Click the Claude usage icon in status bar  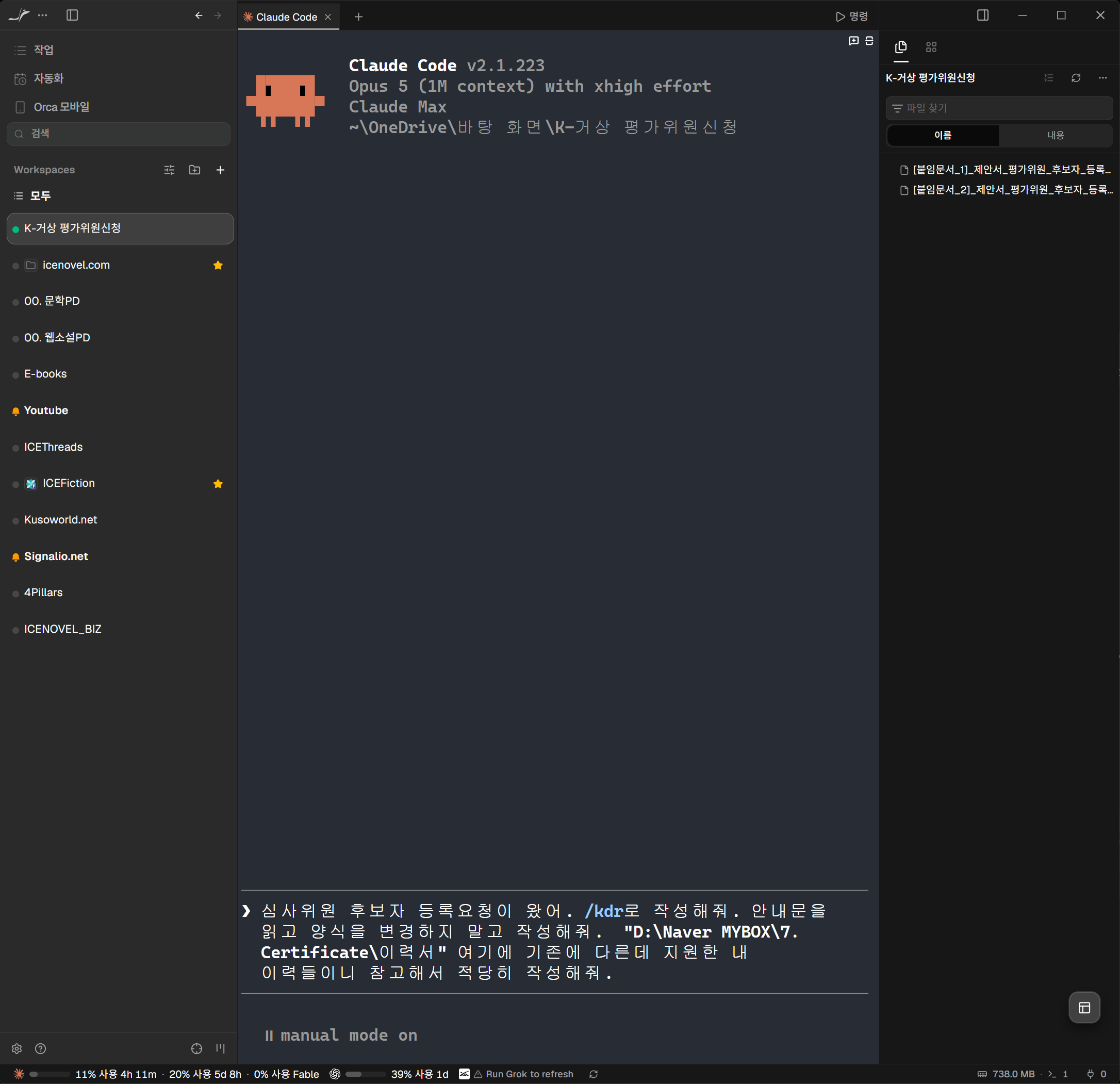pos(19,1074)
